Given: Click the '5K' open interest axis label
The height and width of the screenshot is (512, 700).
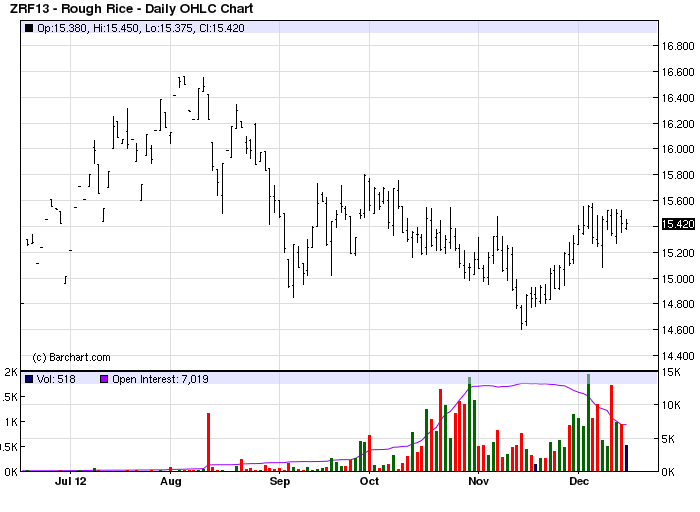Looking at the screenshot, I should (x=668, y=439).
